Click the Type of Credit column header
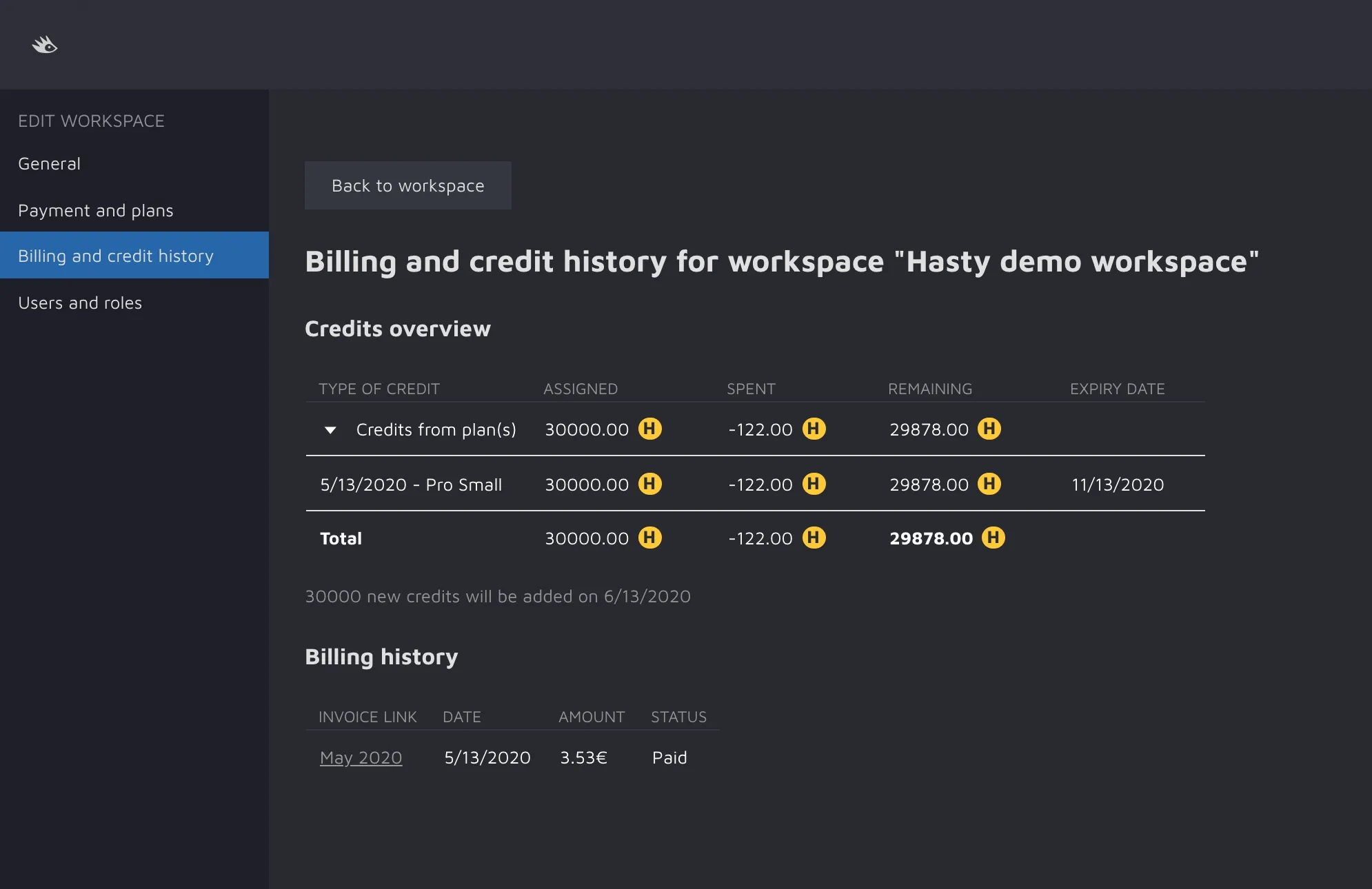This screenshot has width=1372, height=889. tap(379, 389)
